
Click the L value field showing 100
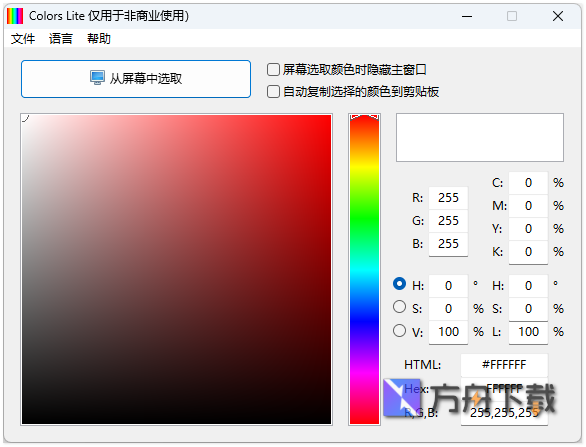point(528,332)
